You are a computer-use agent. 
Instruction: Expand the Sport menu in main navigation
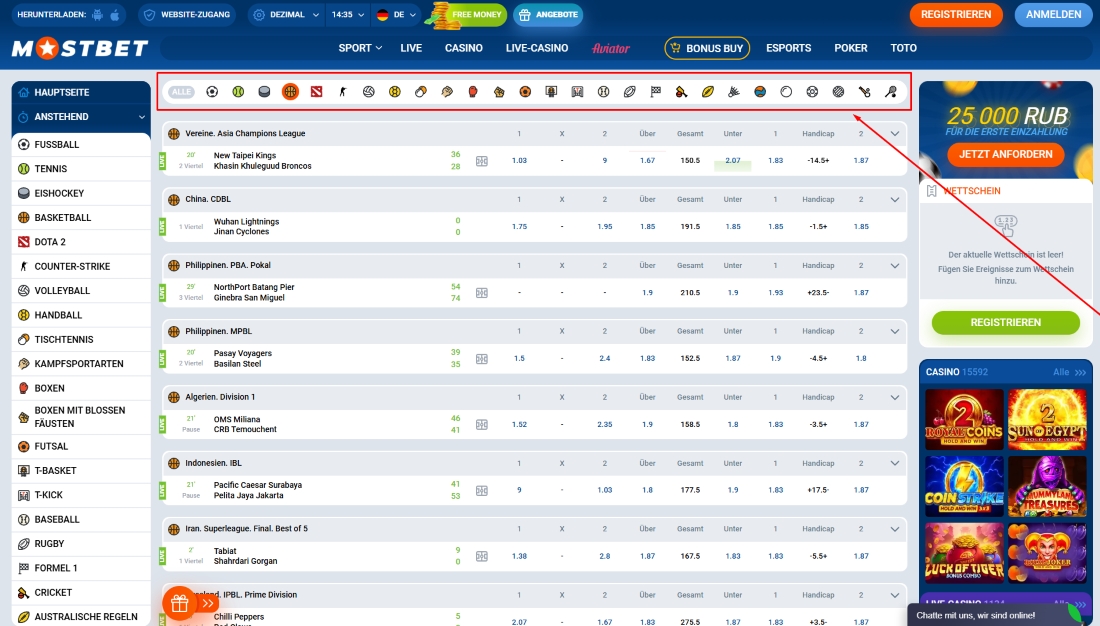360,48
